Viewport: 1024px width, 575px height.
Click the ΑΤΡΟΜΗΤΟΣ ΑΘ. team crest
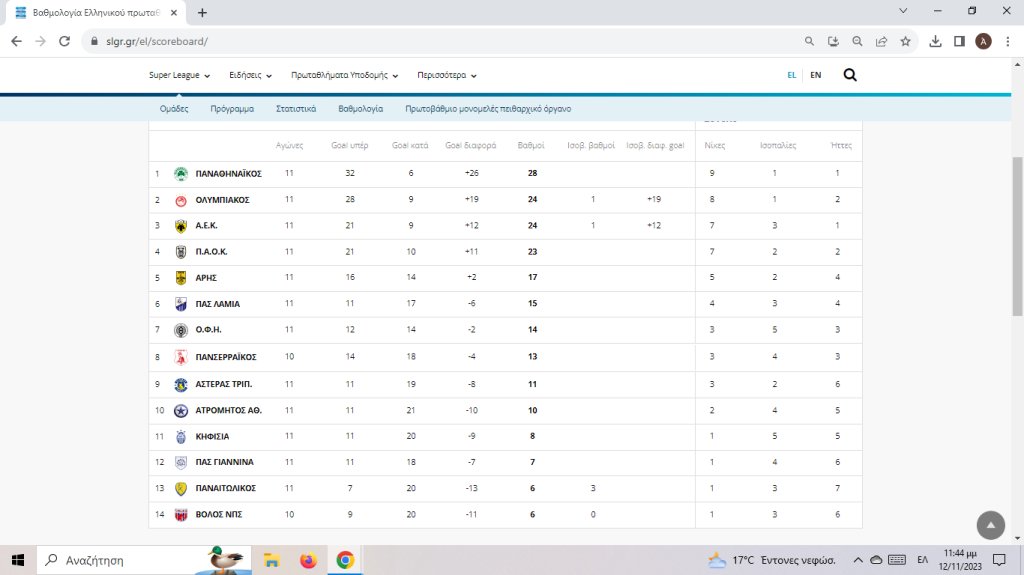pos(181,410)
